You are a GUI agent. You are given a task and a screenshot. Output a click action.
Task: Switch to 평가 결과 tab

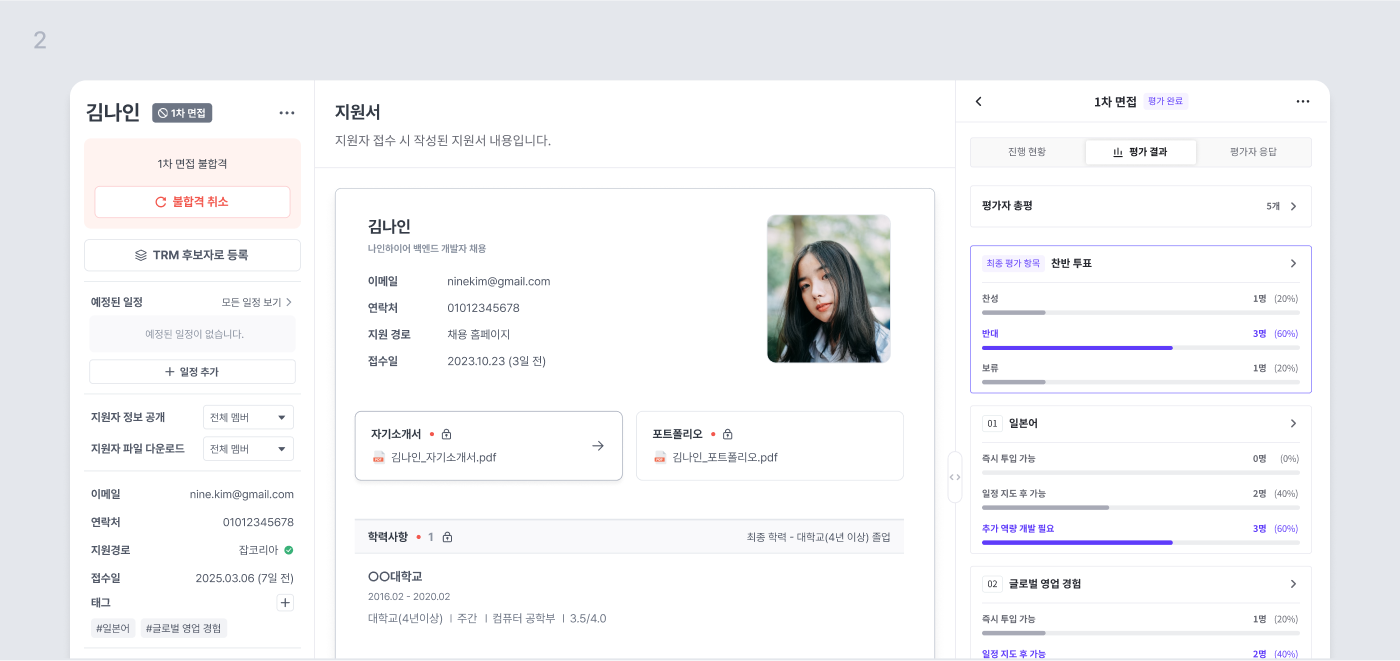tap(1140, 152)
